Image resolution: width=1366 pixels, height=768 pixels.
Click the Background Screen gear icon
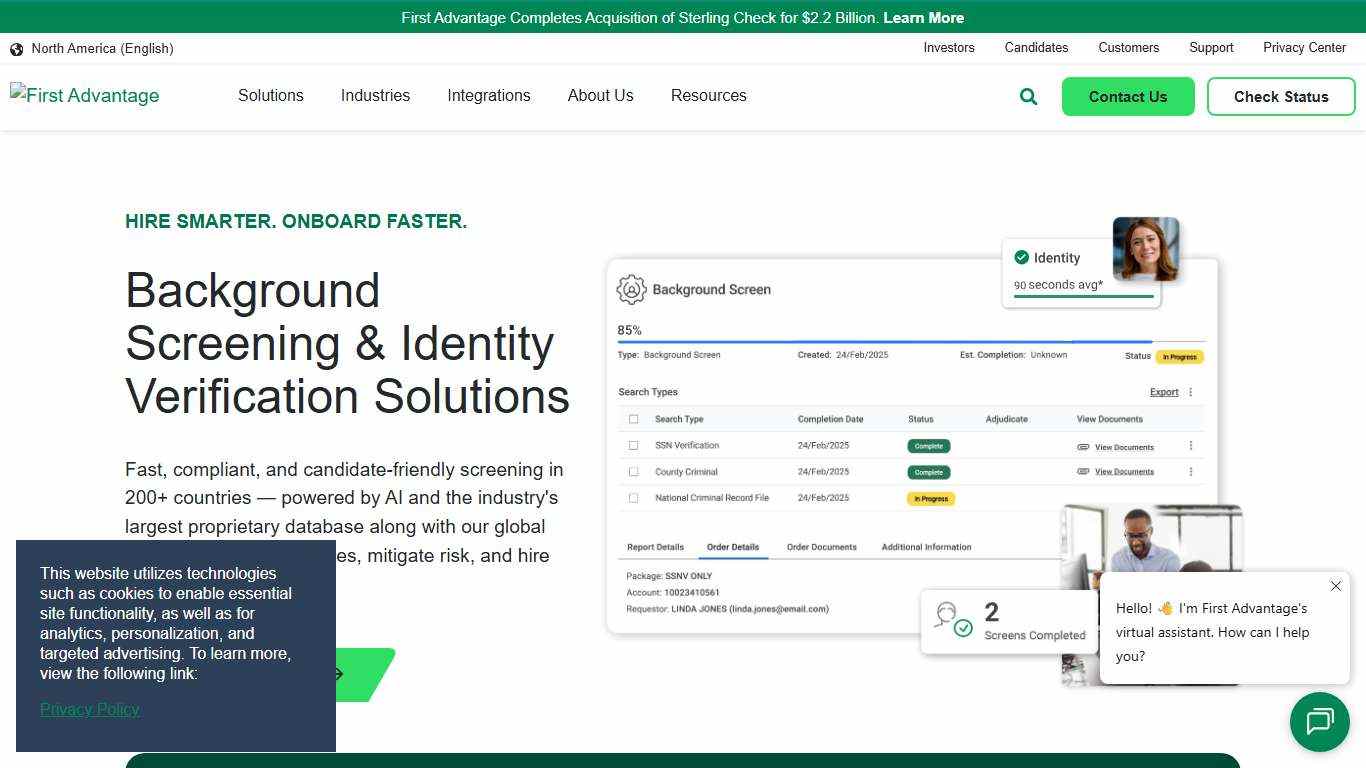click(630, 289)
